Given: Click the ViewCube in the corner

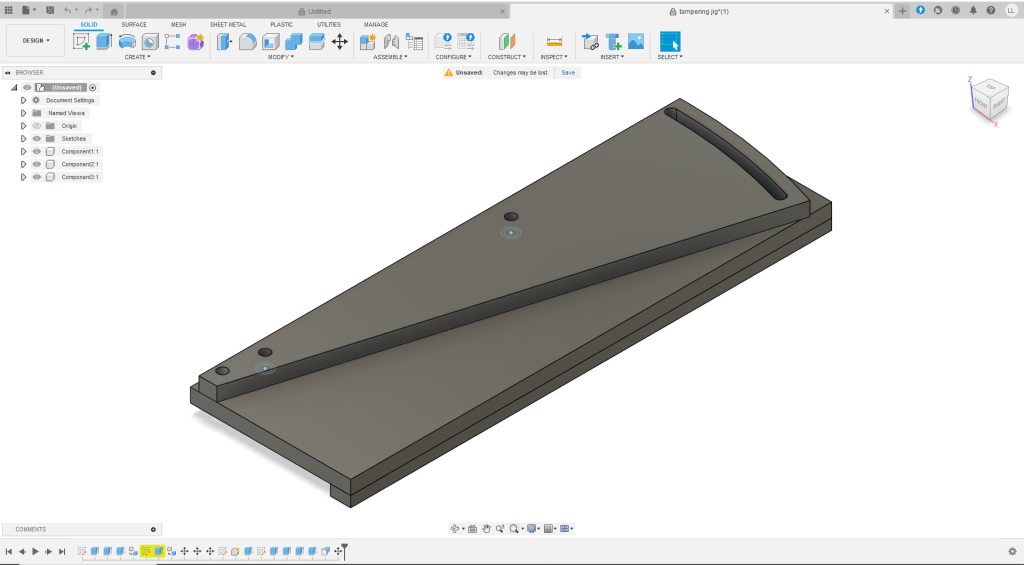Looking at the screenshot, I should tap(988, 101).
